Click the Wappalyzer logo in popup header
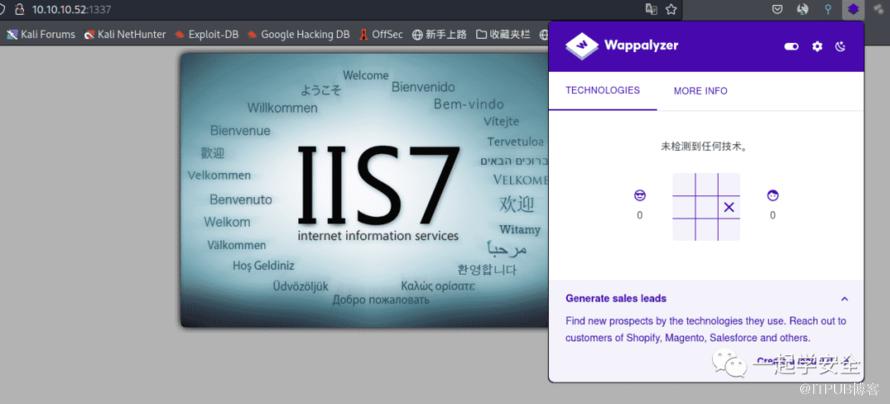Image resolution: width=890 pixels, height=404 pixels. 622,45
